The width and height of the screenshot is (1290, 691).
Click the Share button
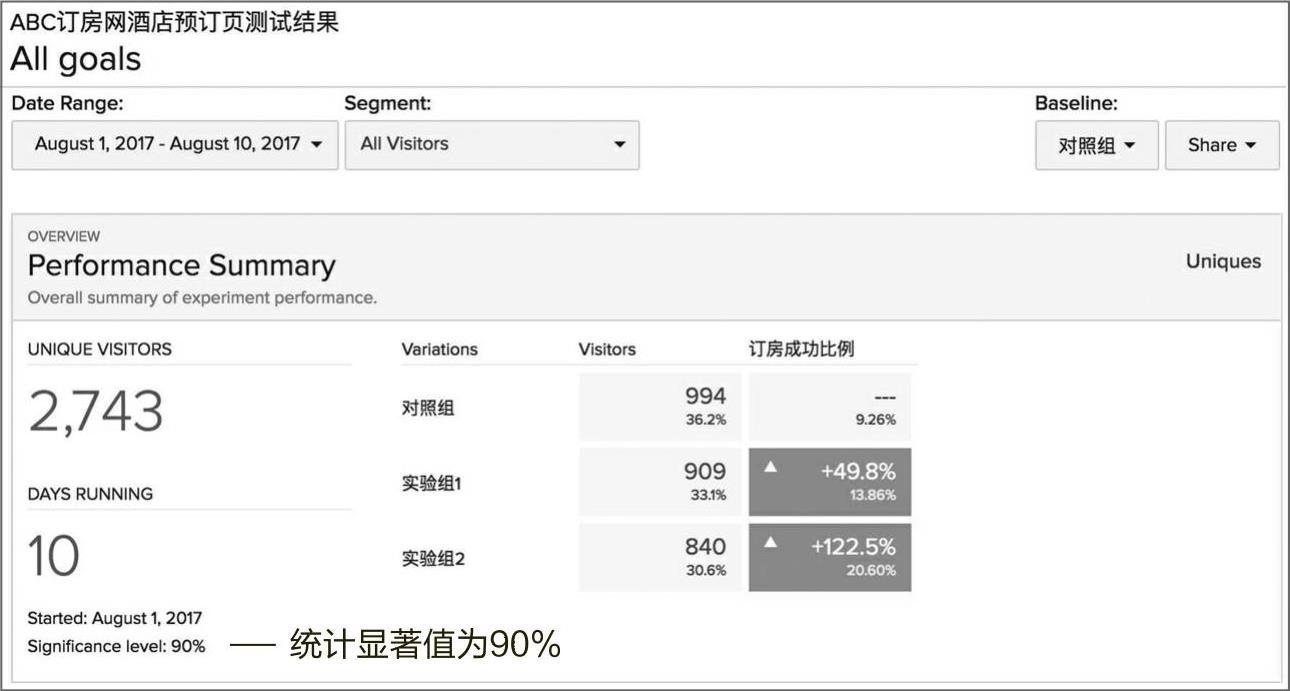1221,145
